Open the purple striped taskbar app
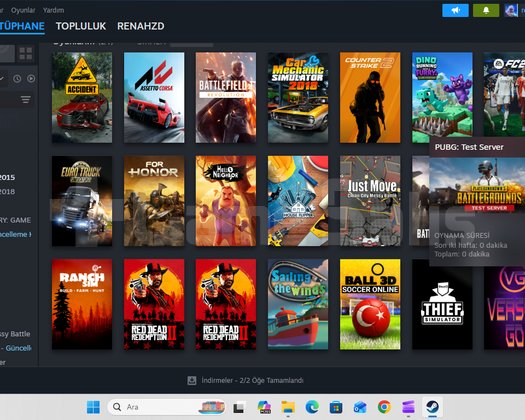Screen dimensions: 525x420 click(408, 407)
